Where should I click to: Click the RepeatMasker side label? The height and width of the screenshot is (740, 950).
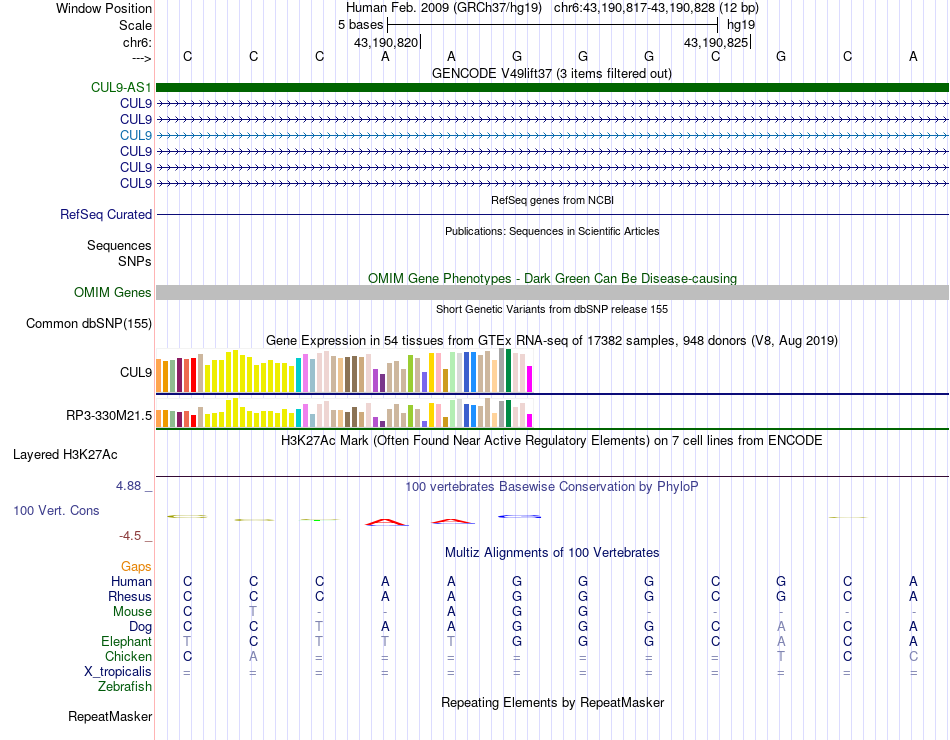click(110, 716)
